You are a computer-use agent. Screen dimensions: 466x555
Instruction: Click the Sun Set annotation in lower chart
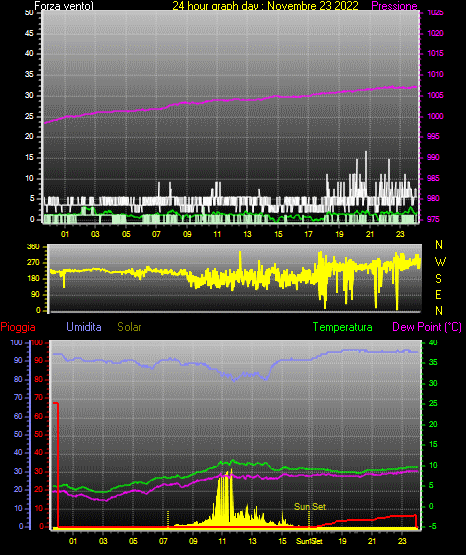point(310,507)
